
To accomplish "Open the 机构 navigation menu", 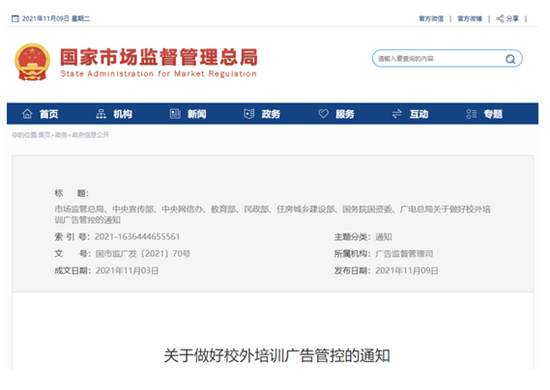I will [x=123, y=114].
